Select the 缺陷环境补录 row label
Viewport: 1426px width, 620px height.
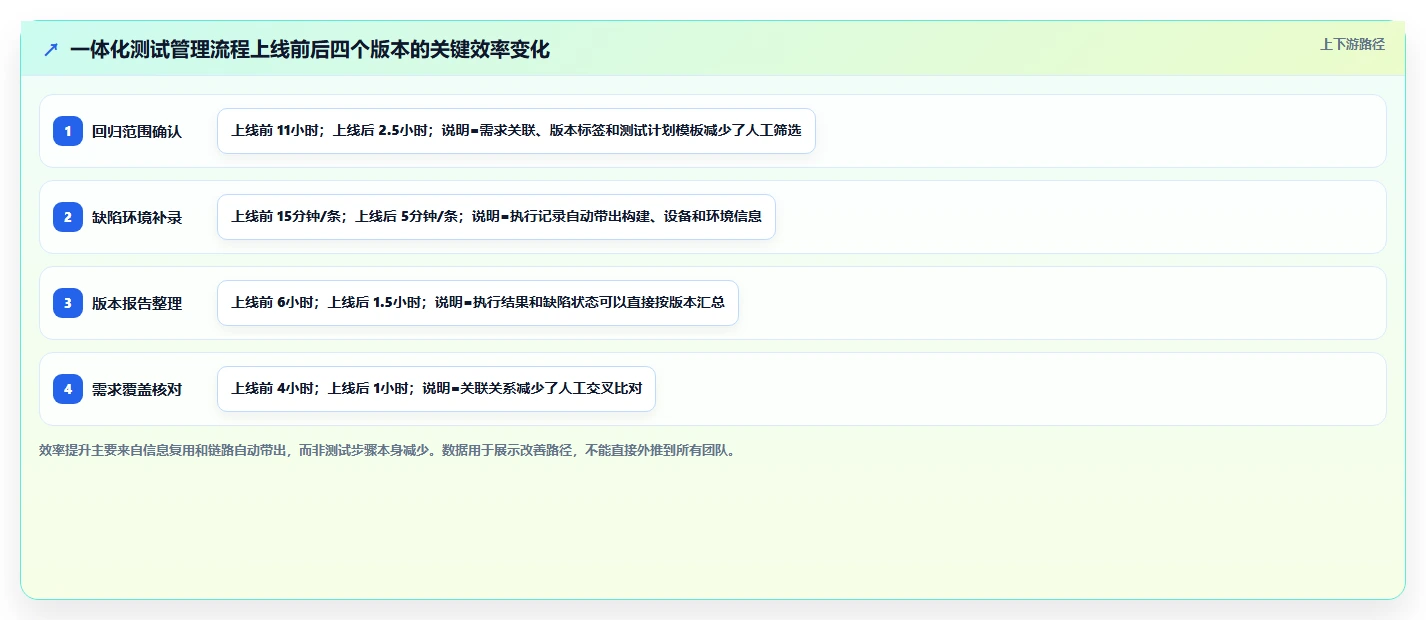137,217
